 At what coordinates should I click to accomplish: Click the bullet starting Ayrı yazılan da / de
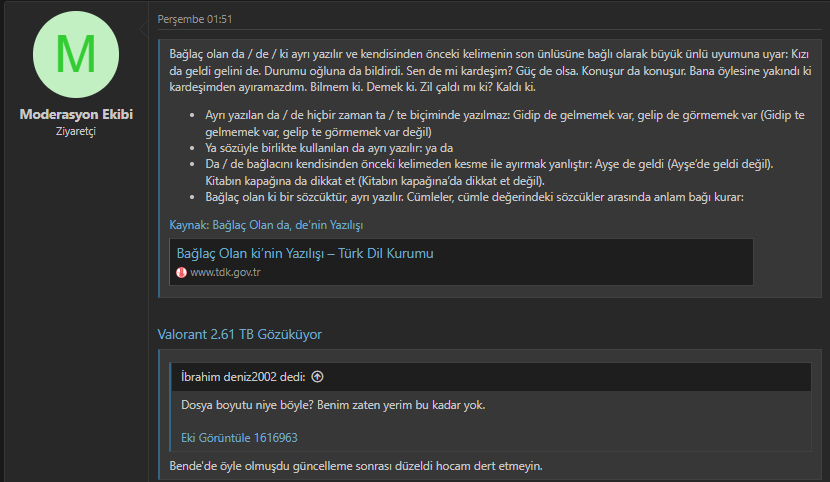505,123
